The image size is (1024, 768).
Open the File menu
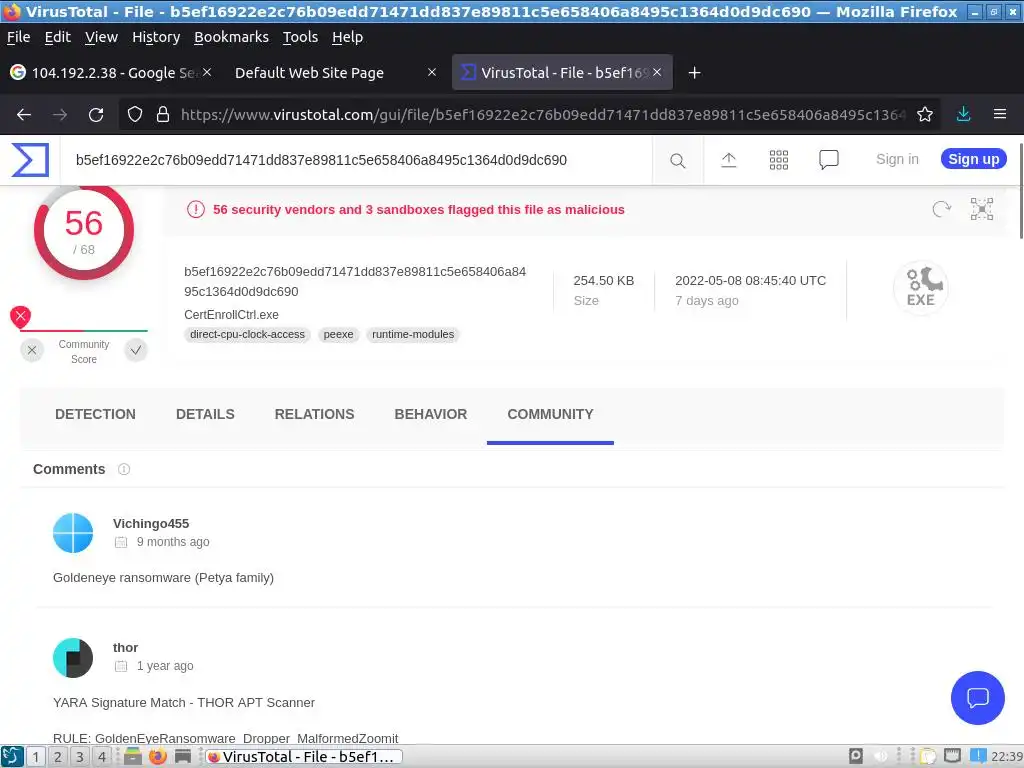[18, 37]
